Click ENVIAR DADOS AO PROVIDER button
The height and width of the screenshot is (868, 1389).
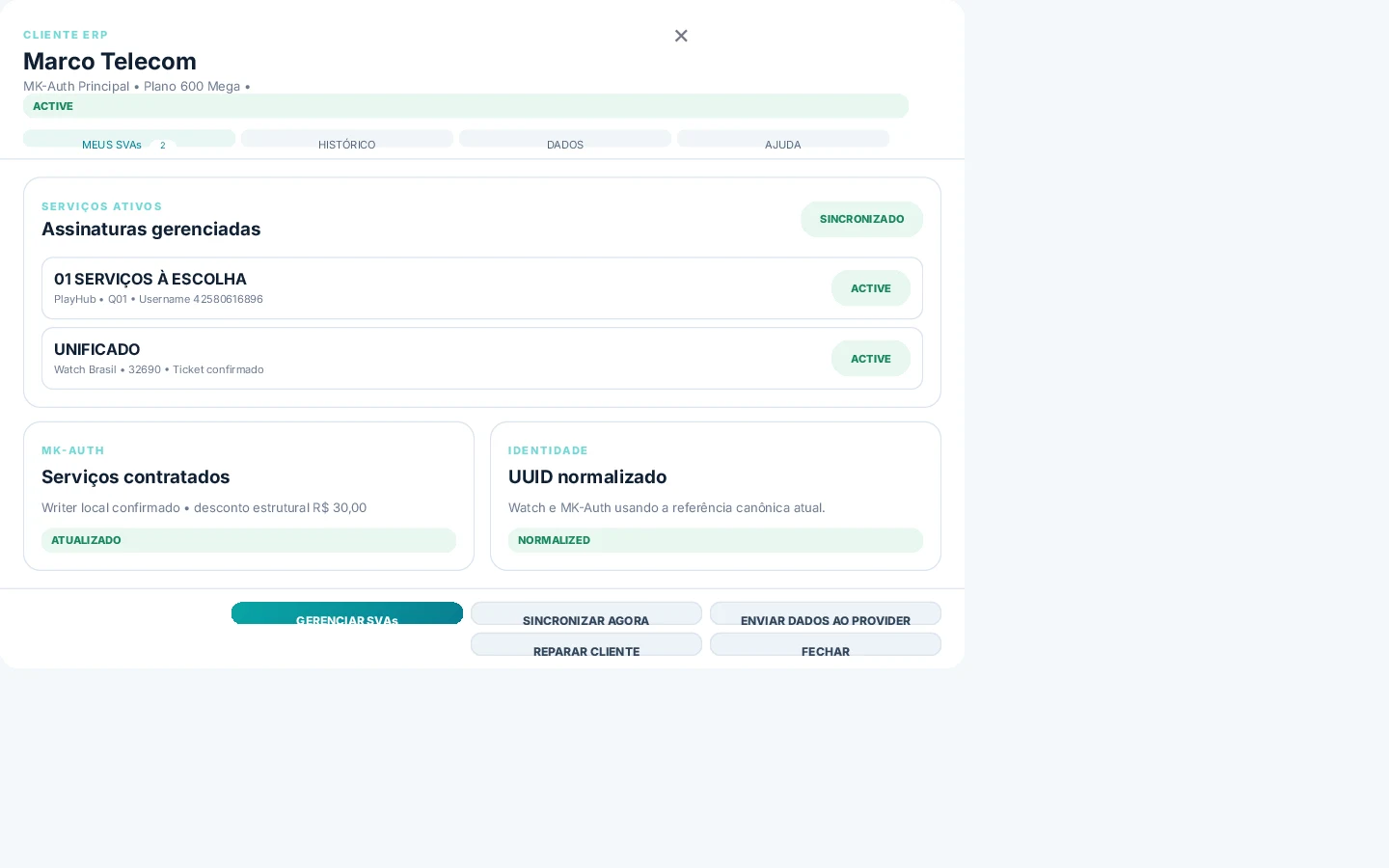click(826, 613)
